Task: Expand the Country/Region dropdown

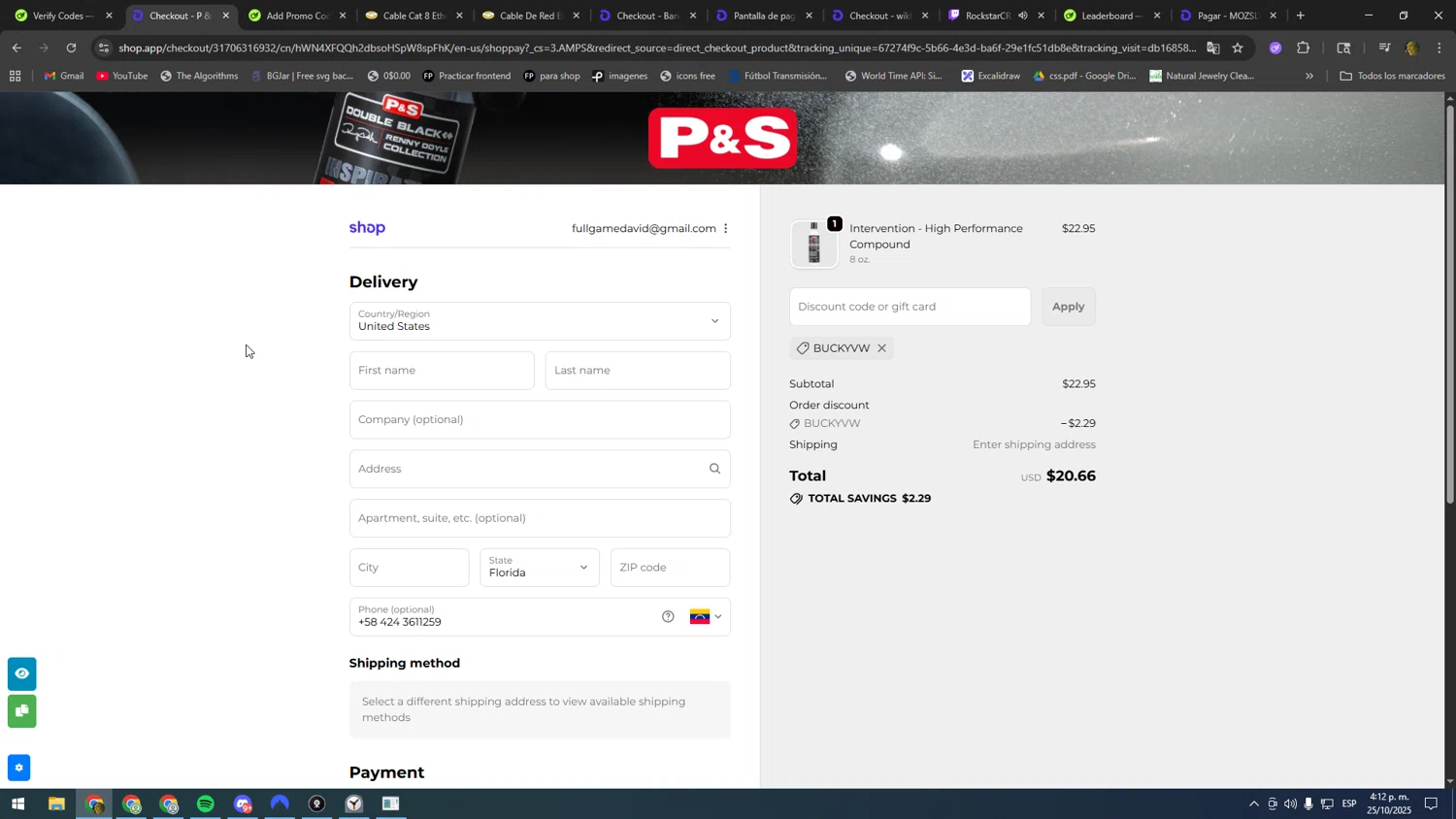Action: 540,321
